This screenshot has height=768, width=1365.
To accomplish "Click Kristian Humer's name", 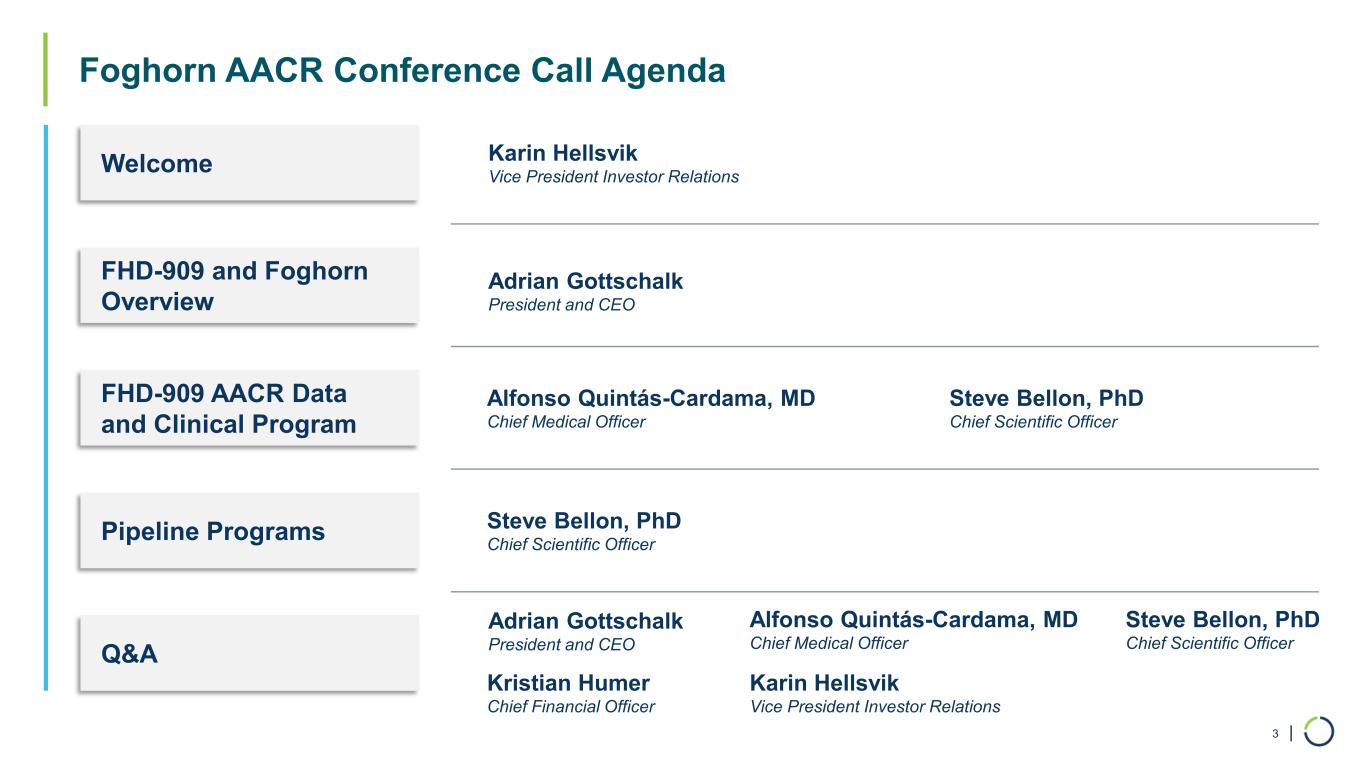I will 568,683.
